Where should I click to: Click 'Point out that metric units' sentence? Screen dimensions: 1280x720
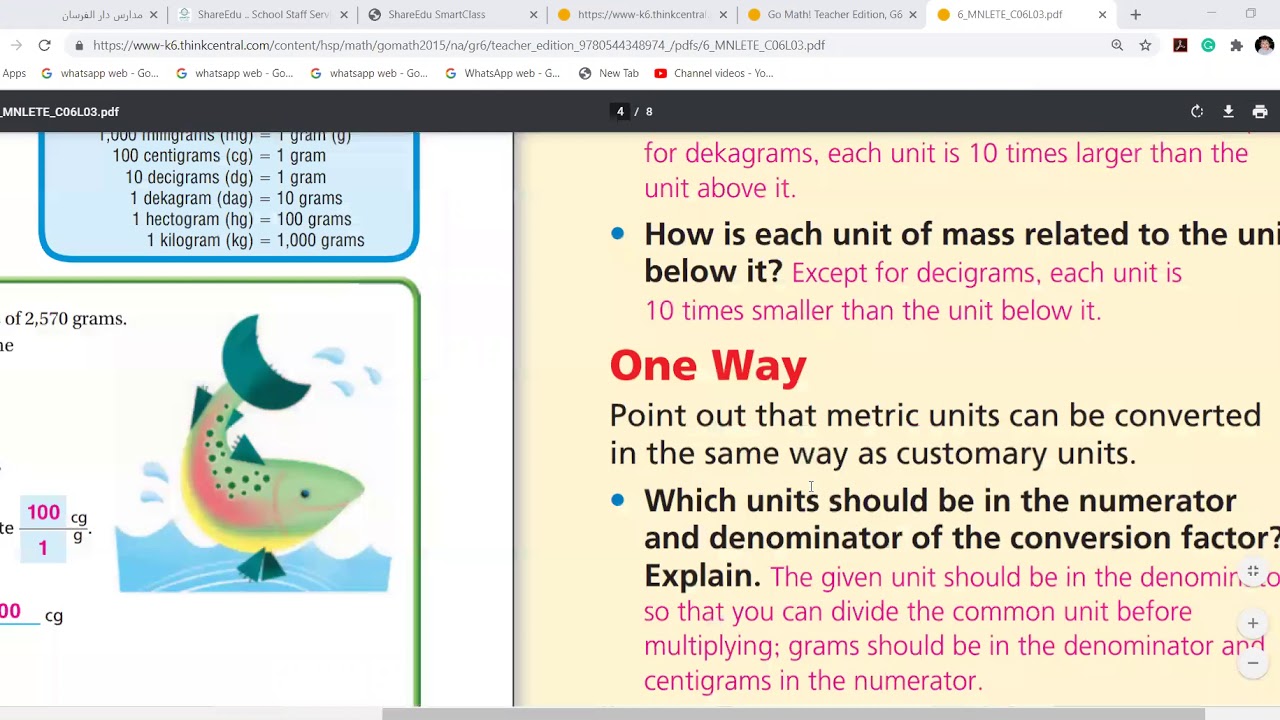(935, 434)
